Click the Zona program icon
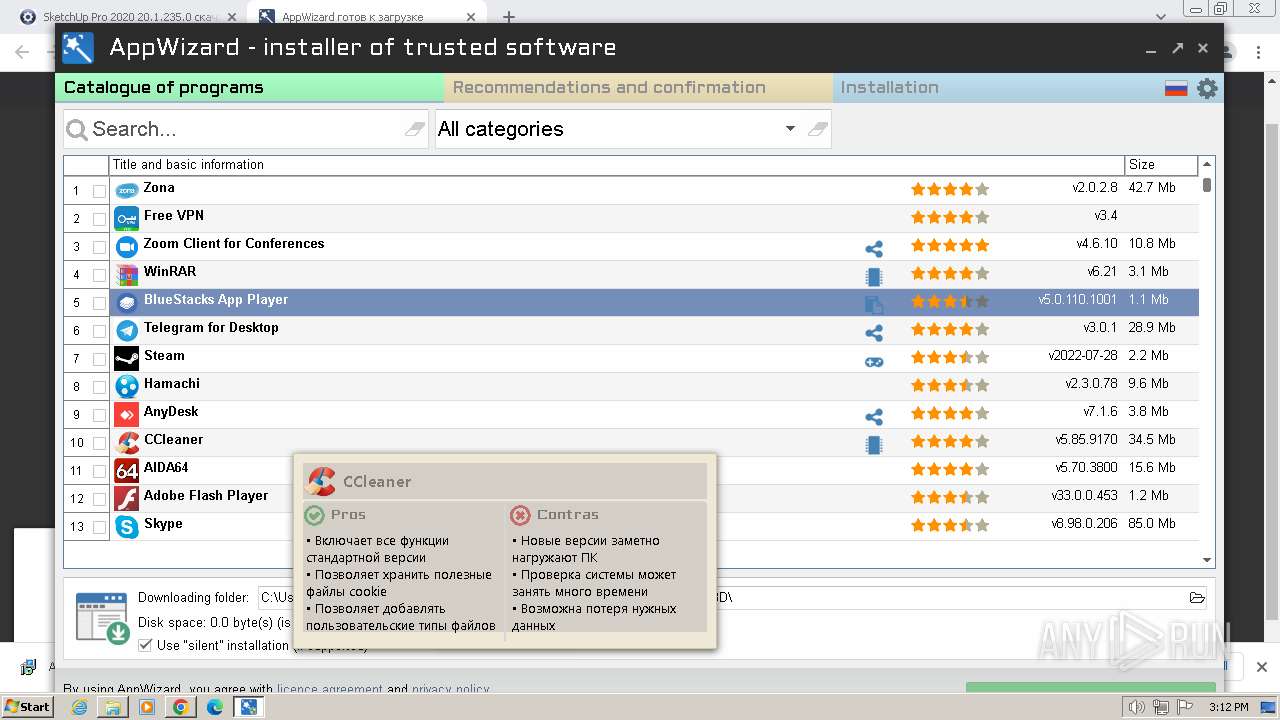 pos(126,190)
